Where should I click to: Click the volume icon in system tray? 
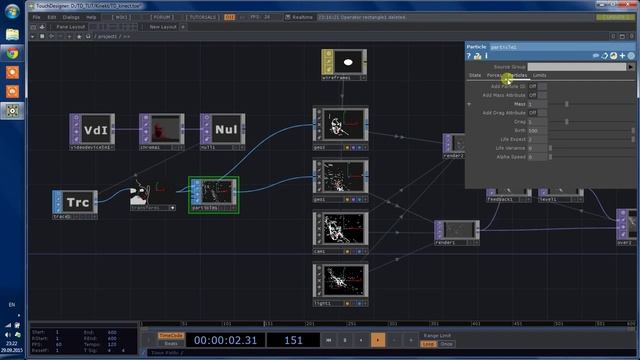(x=8, y=335)
